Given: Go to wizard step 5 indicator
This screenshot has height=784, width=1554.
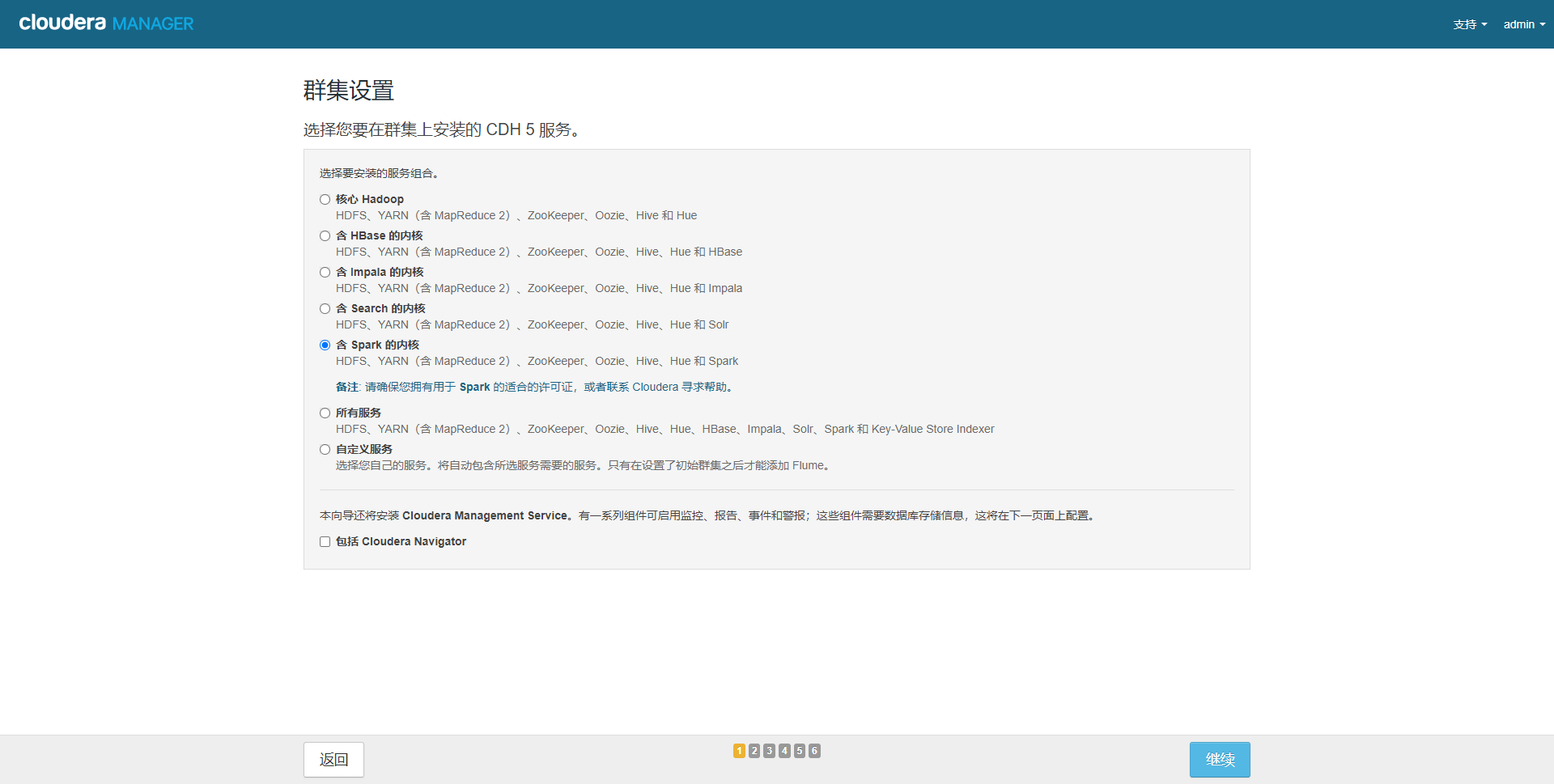Looking at the screenshot, I should click(800, 751).
